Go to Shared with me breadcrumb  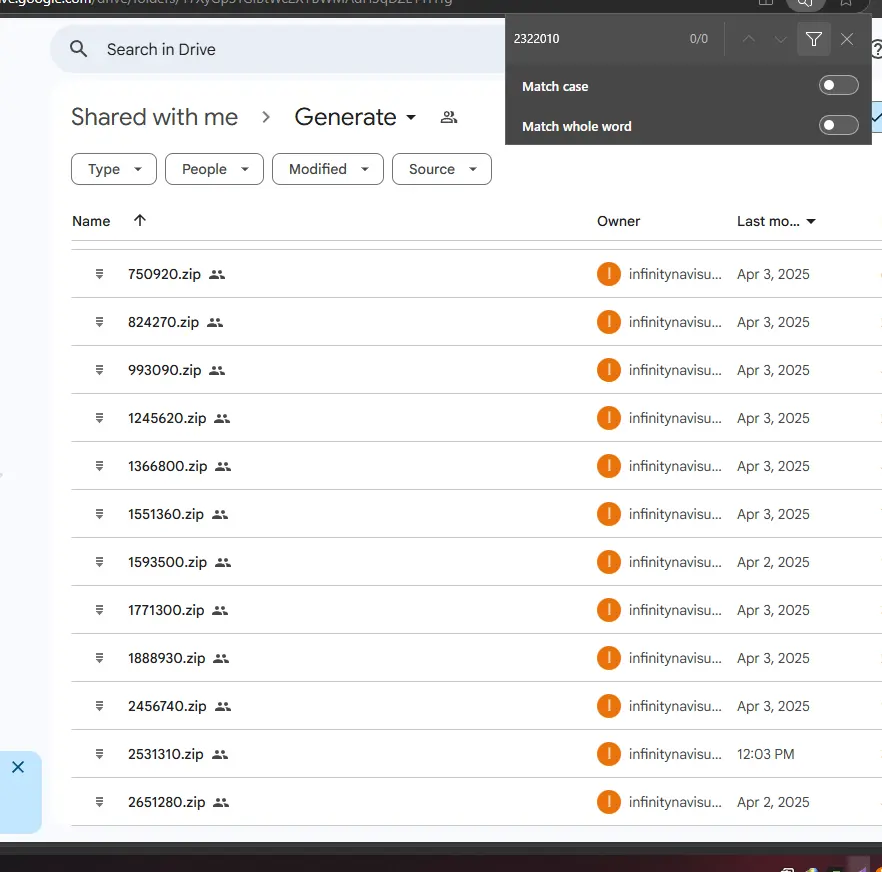tap(155, 117)
